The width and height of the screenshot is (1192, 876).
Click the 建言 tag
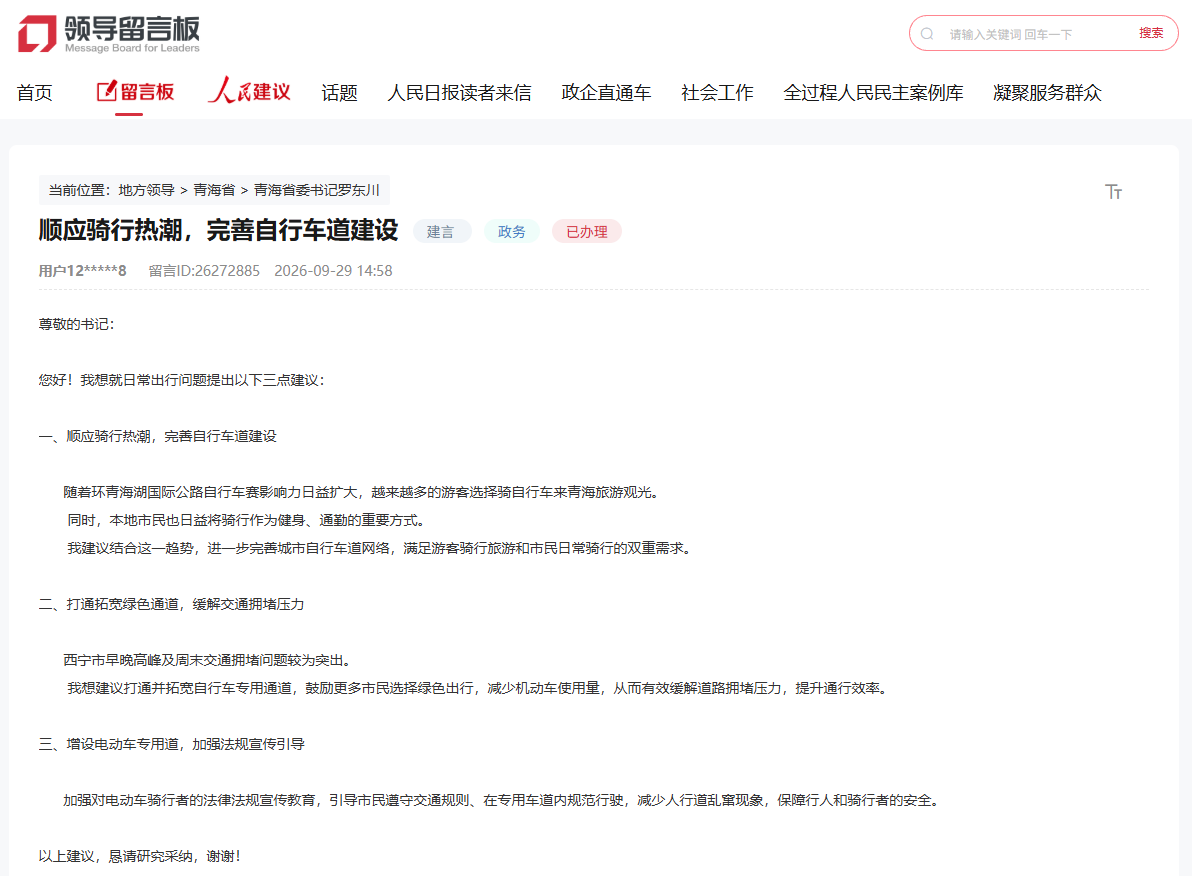pos(441,232)
